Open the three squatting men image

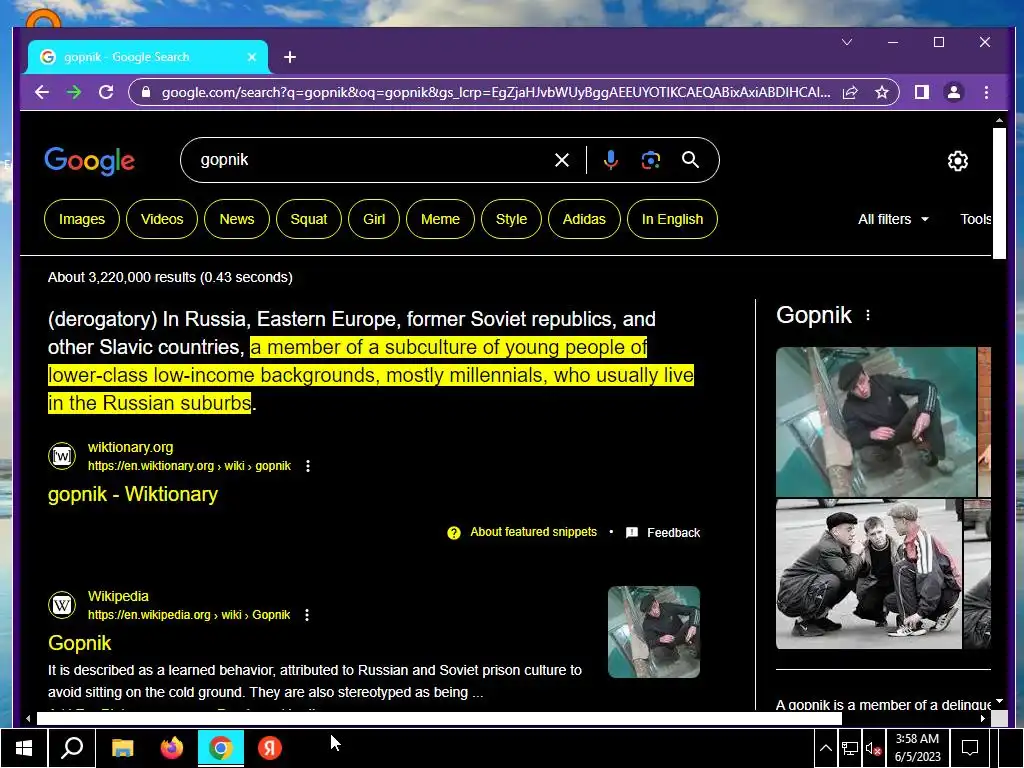[x=869, y=574]
